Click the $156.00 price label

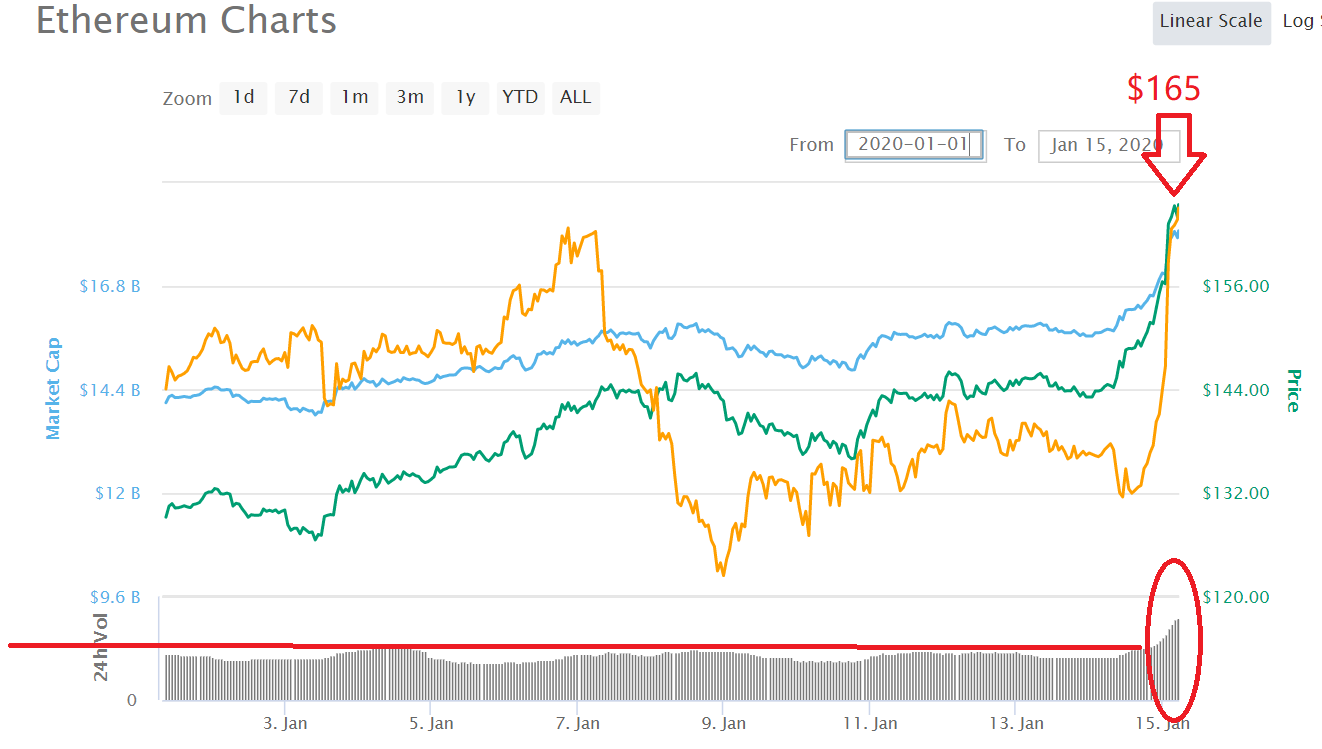coord(1236,287)
